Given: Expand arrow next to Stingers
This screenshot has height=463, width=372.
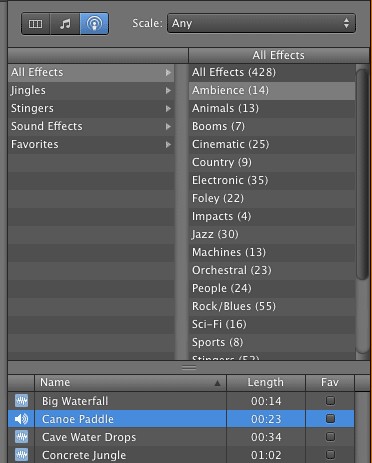Looking at the screenshot, I should [x=168, y=109].
